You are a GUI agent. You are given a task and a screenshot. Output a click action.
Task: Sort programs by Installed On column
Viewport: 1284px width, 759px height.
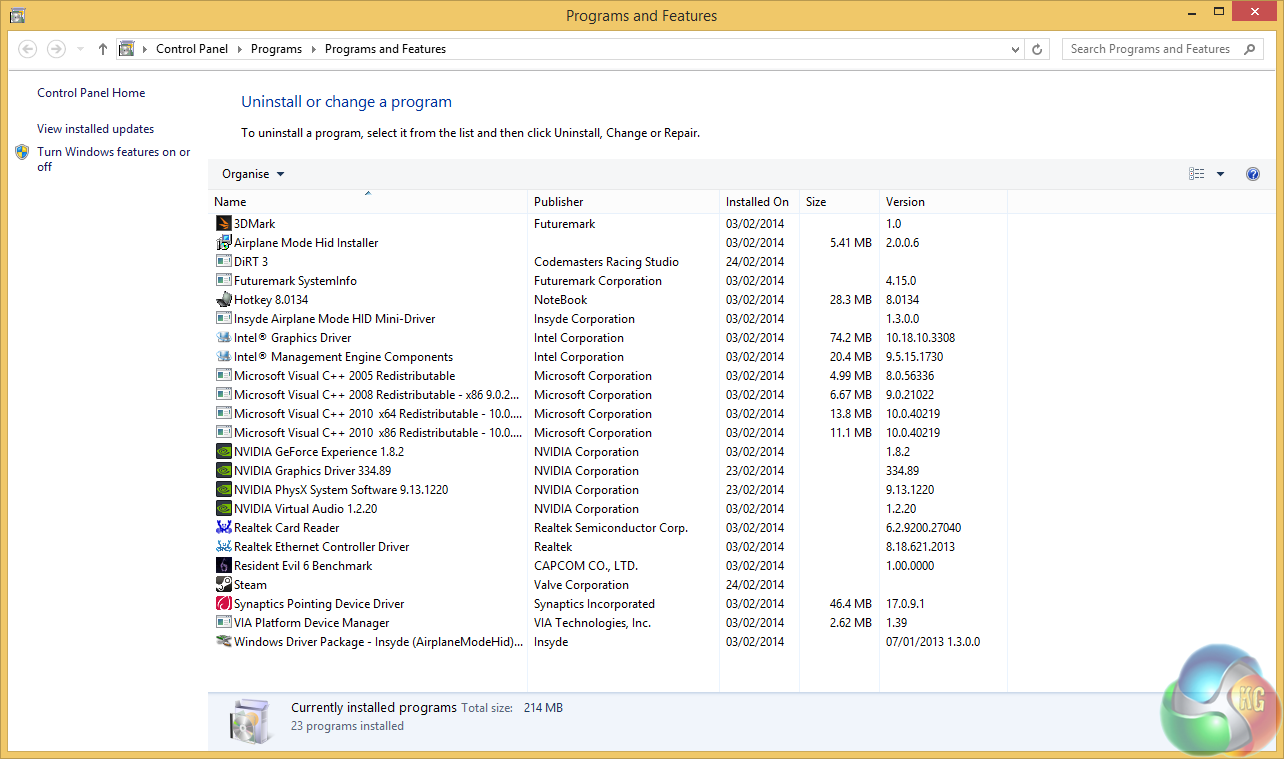[757, 202]
